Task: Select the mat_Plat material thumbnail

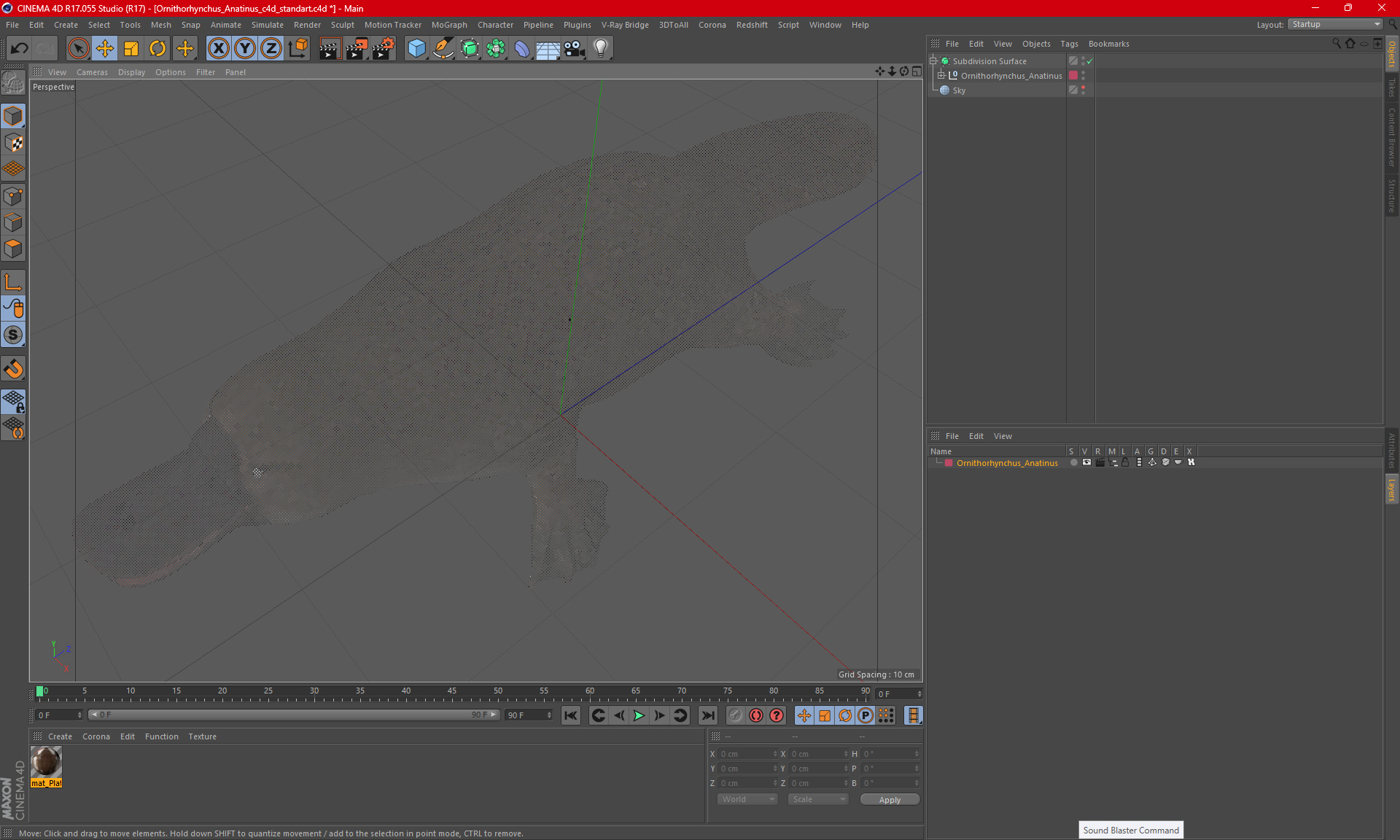Action: click(x=46, y=763)
